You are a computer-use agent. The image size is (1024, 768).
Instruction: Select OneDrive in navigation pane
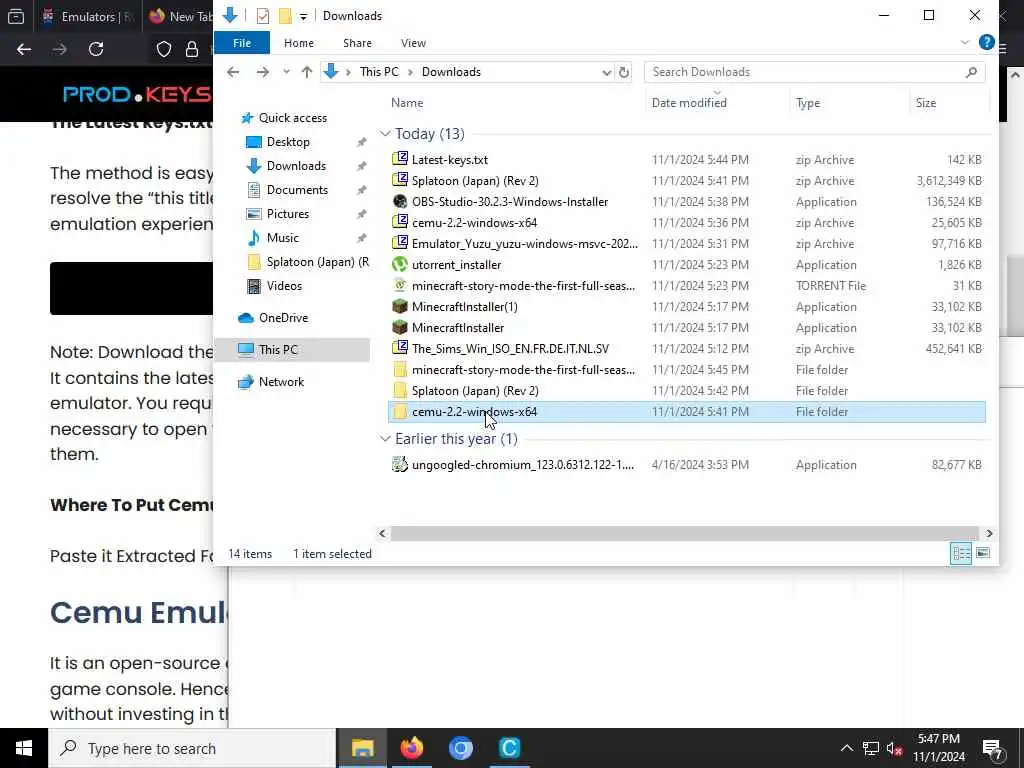283,318
